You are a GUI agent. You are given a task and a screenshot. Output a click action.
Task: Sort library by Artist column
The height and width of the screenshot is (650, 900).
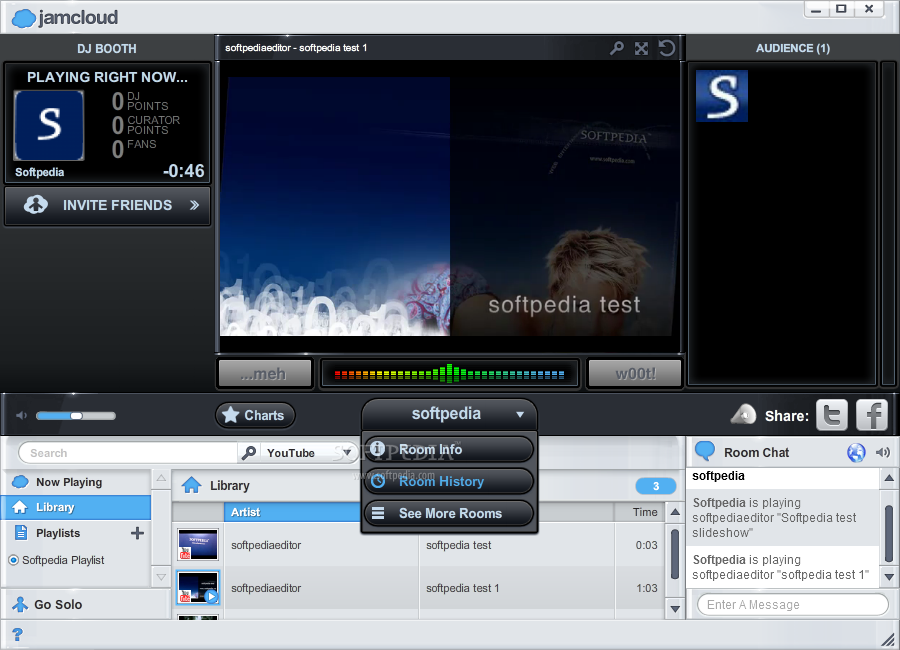coord(293,512)
